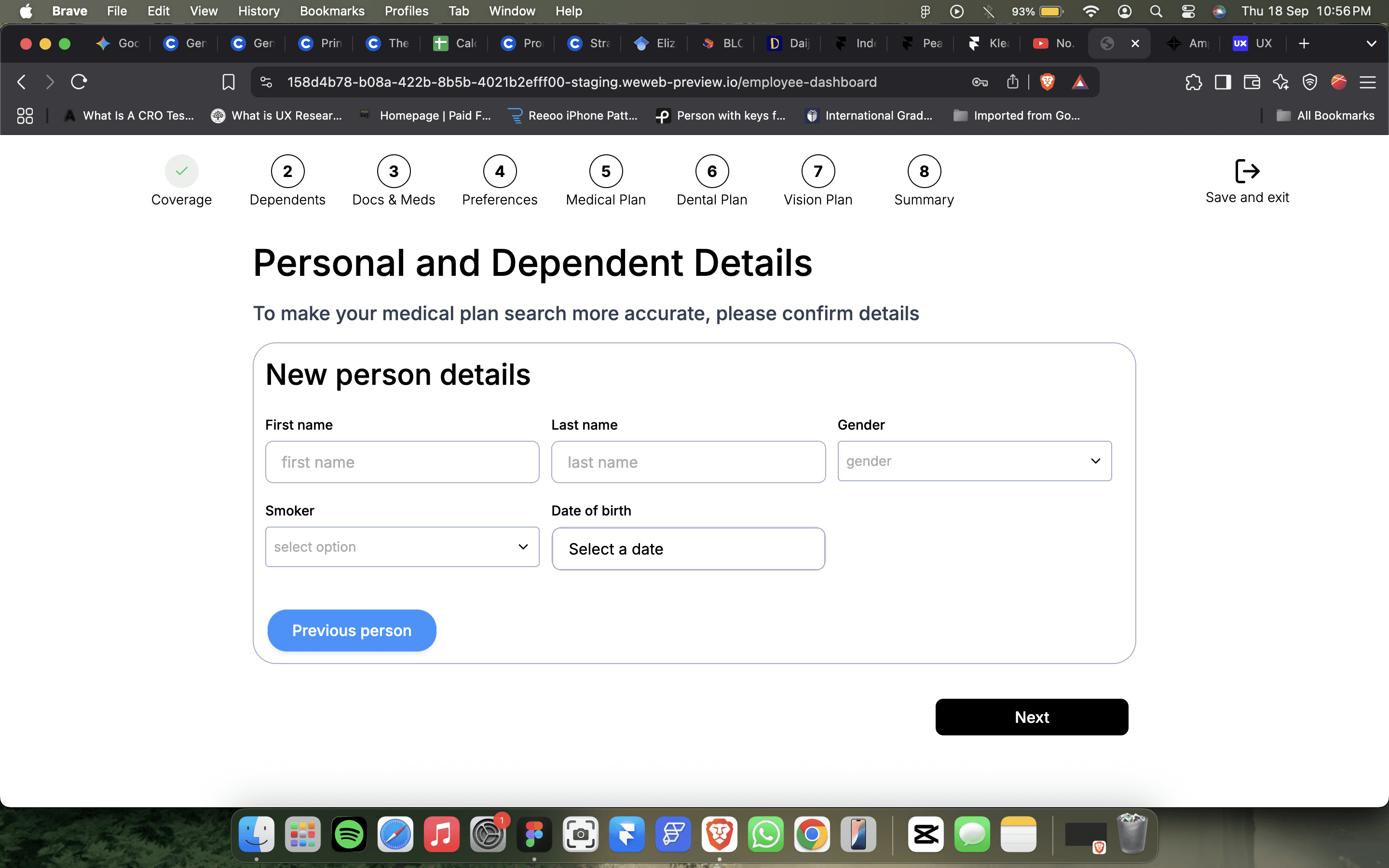Open Brave Wallet icon in toolbar
Image resolution: width=1389 pixels, height=868 pixels.
(x=1252, y=82)
